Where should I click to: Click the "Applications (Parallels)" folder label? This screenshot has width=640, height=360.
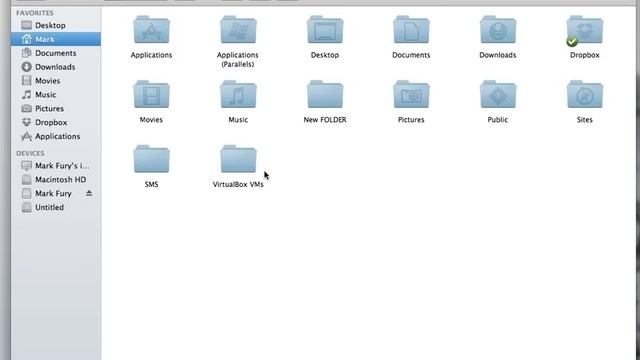point(238,60)
